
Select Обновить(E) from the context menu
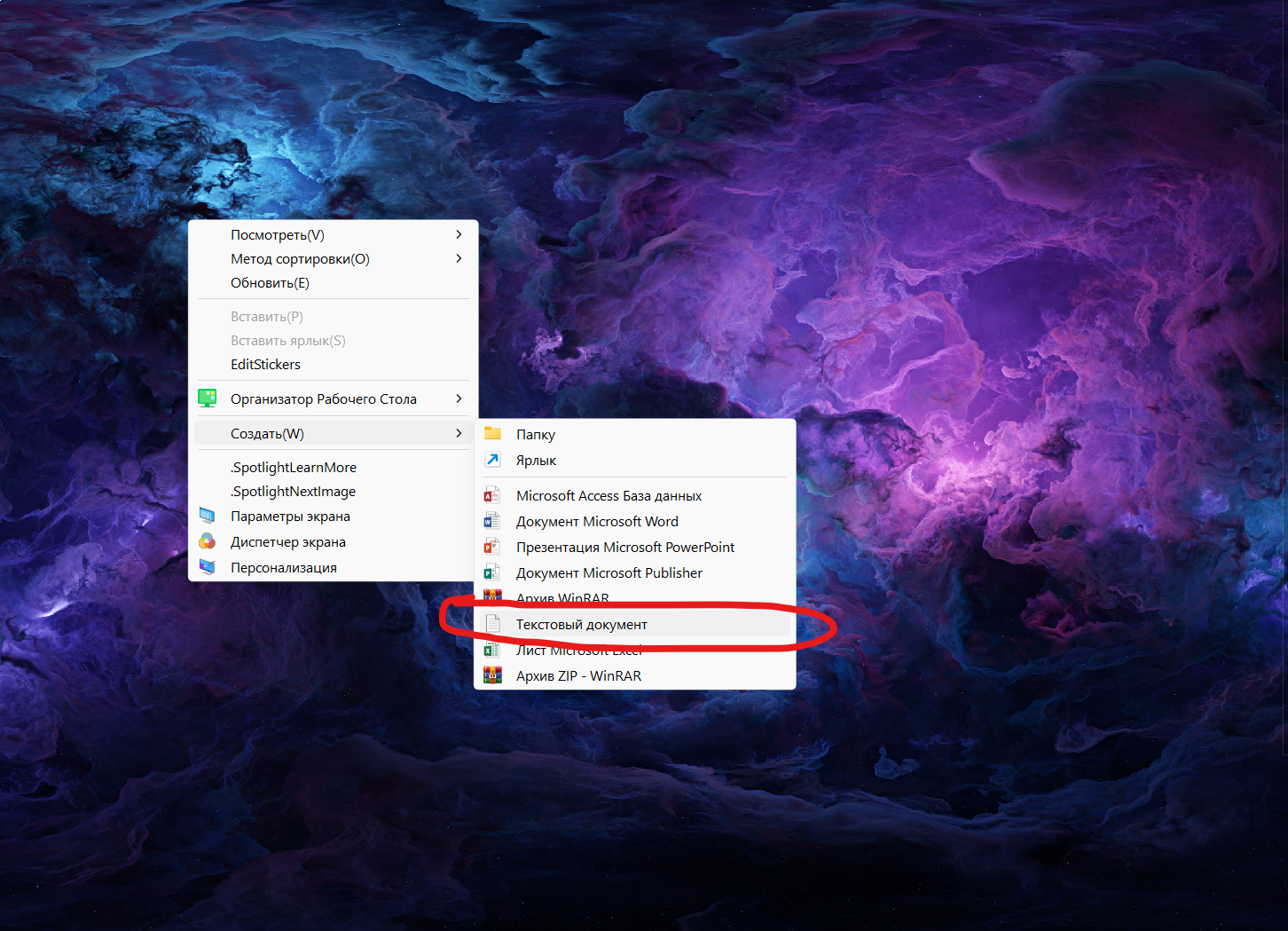270,282
